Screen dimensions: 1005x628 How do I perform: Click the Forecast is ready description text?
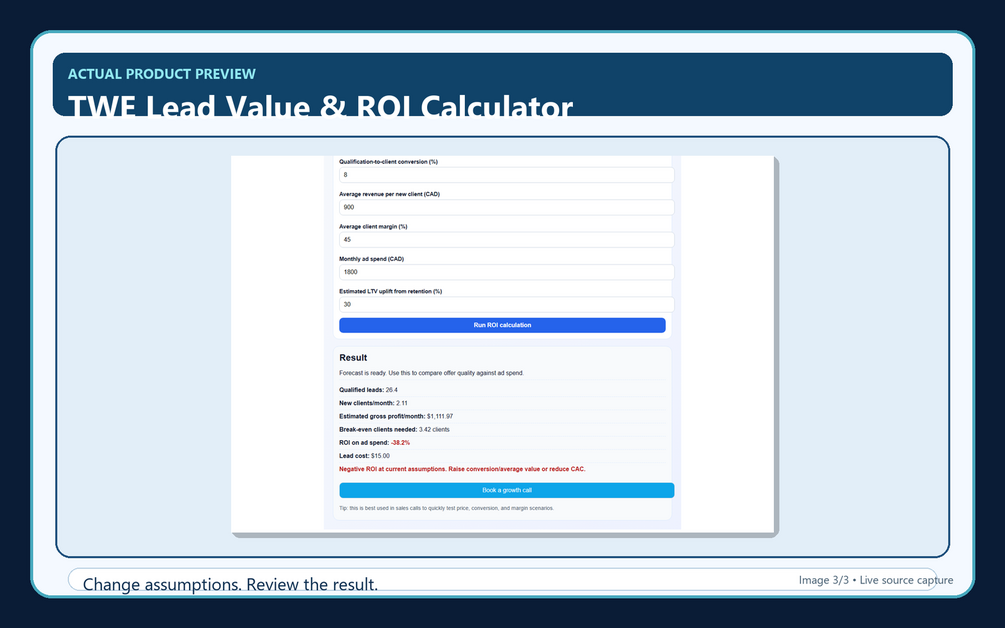tap(431, 373)
